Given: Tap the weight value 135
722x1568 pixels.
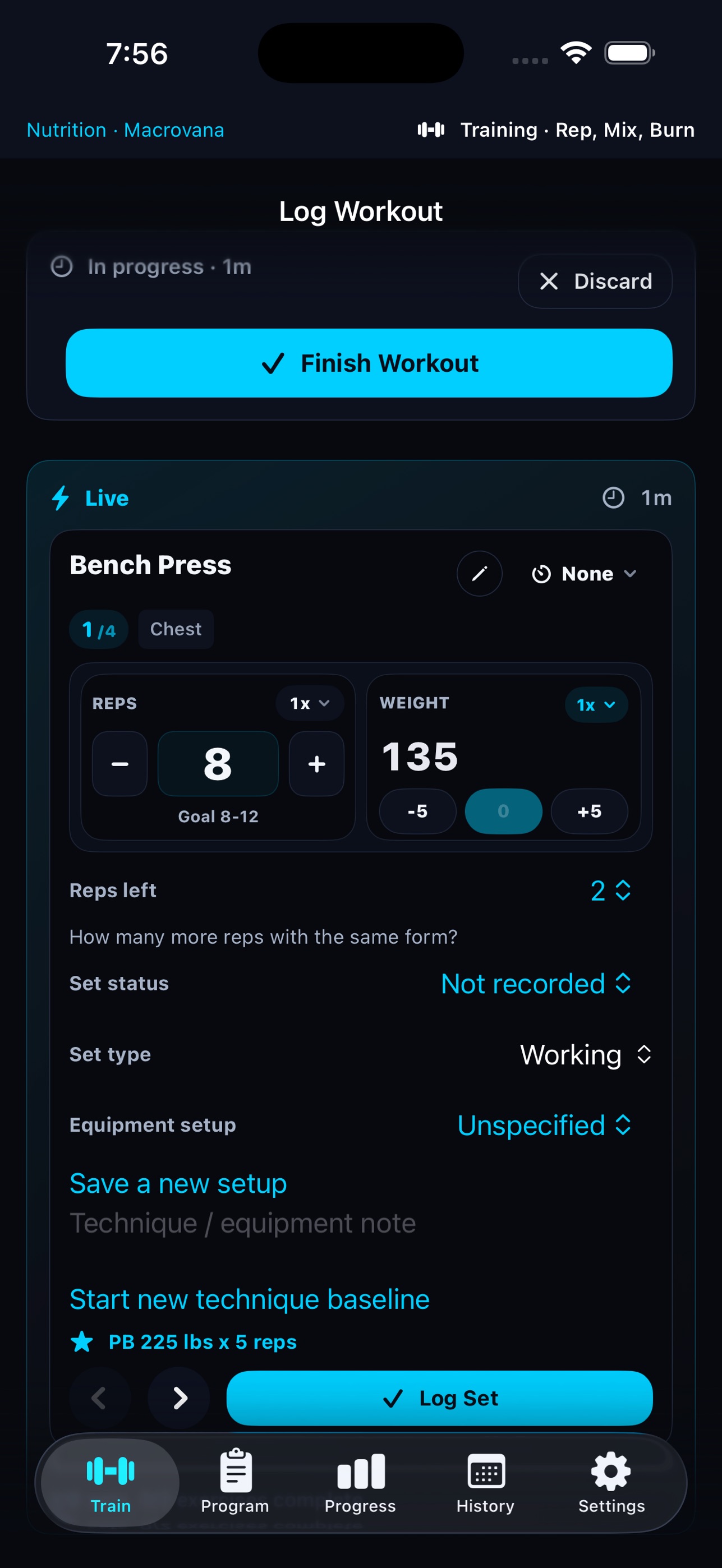Looking at the screenshot, I should pos(420,757).
